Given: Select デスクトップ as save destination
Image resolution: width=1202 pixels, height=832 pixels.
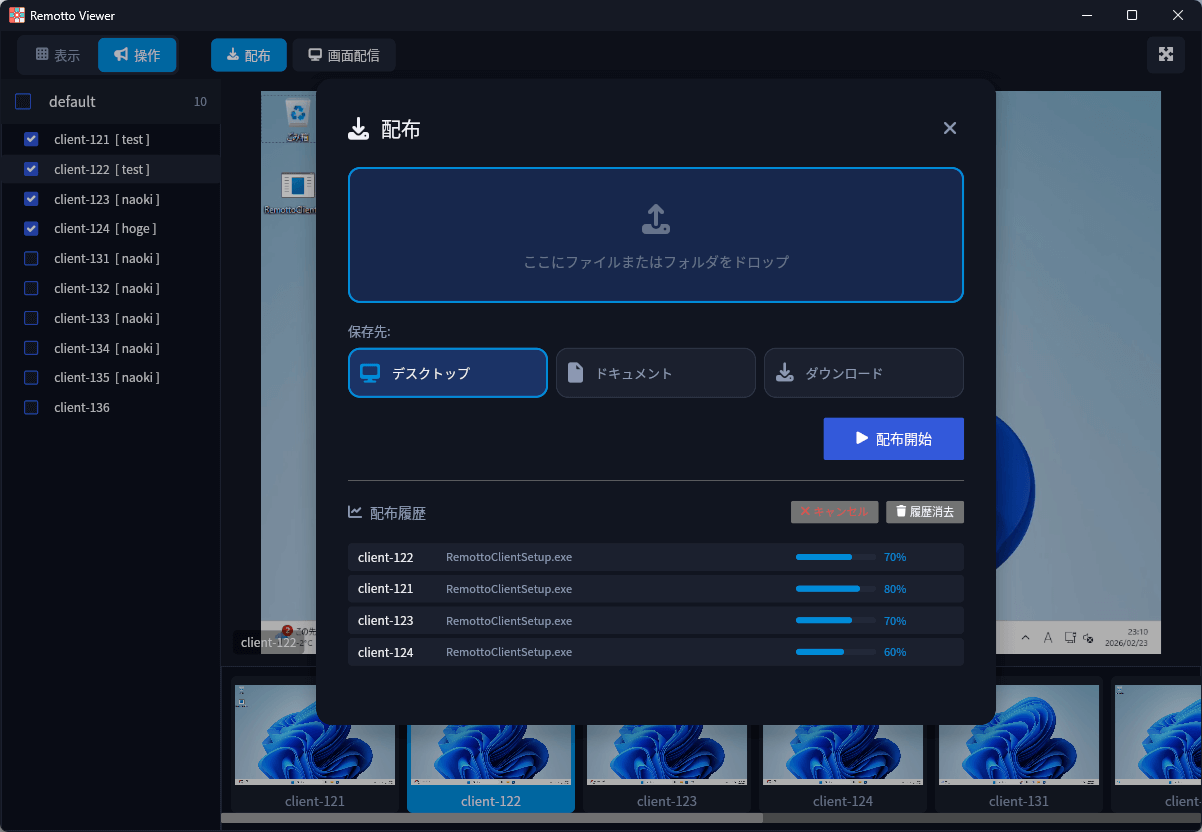Looking at the screenshot, I should [447, 373].
